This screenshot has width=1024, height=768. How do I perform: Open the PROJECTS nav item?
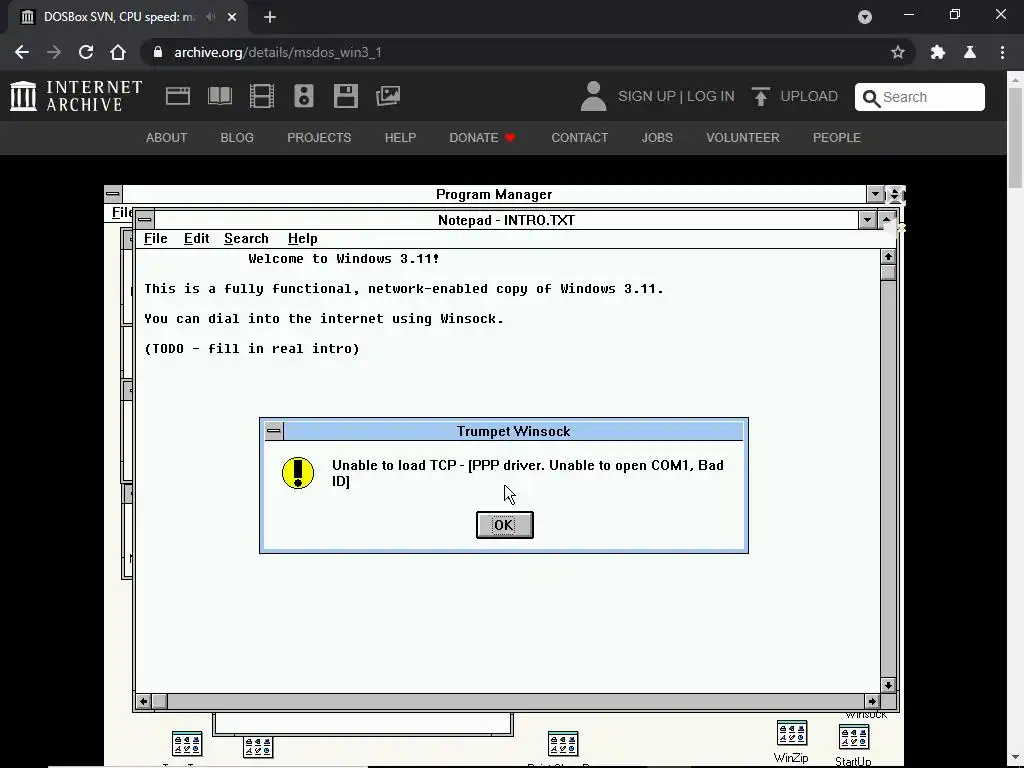pyautogui.click(x=319, y=138)
